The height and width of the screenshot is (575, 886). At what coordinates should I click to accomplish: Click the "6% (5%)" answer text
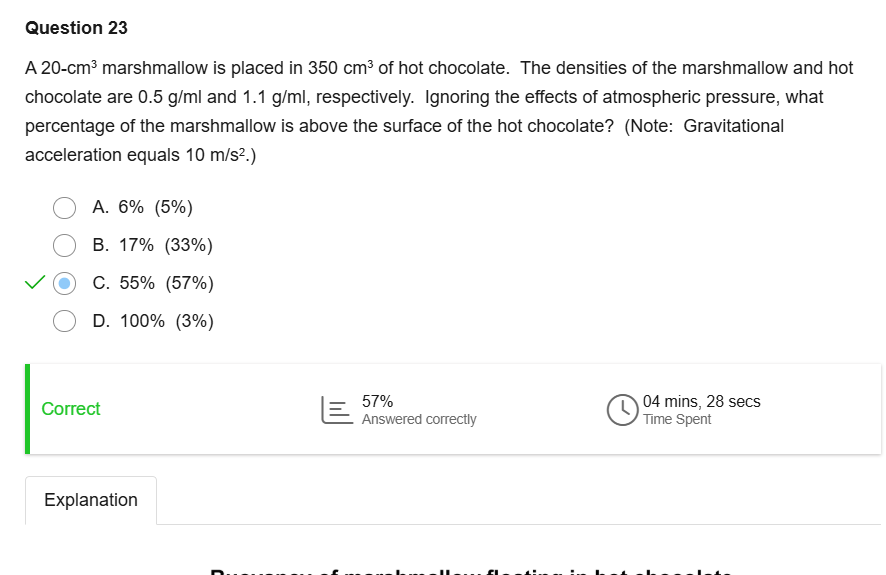pyautogui.click(x=143, y=207)
